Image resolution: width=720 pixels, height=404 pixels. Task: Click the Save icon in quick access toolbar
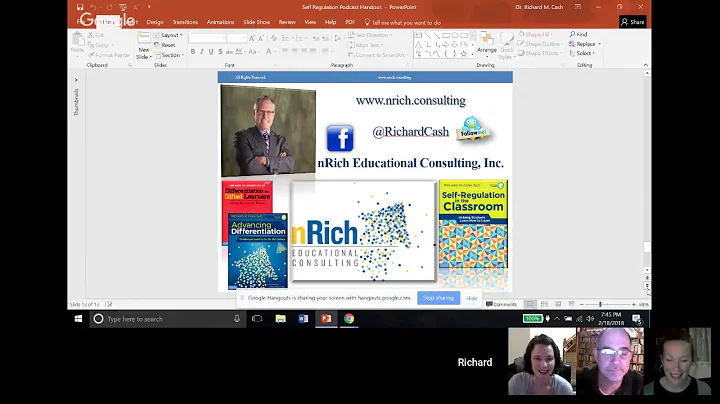(80, 7)
